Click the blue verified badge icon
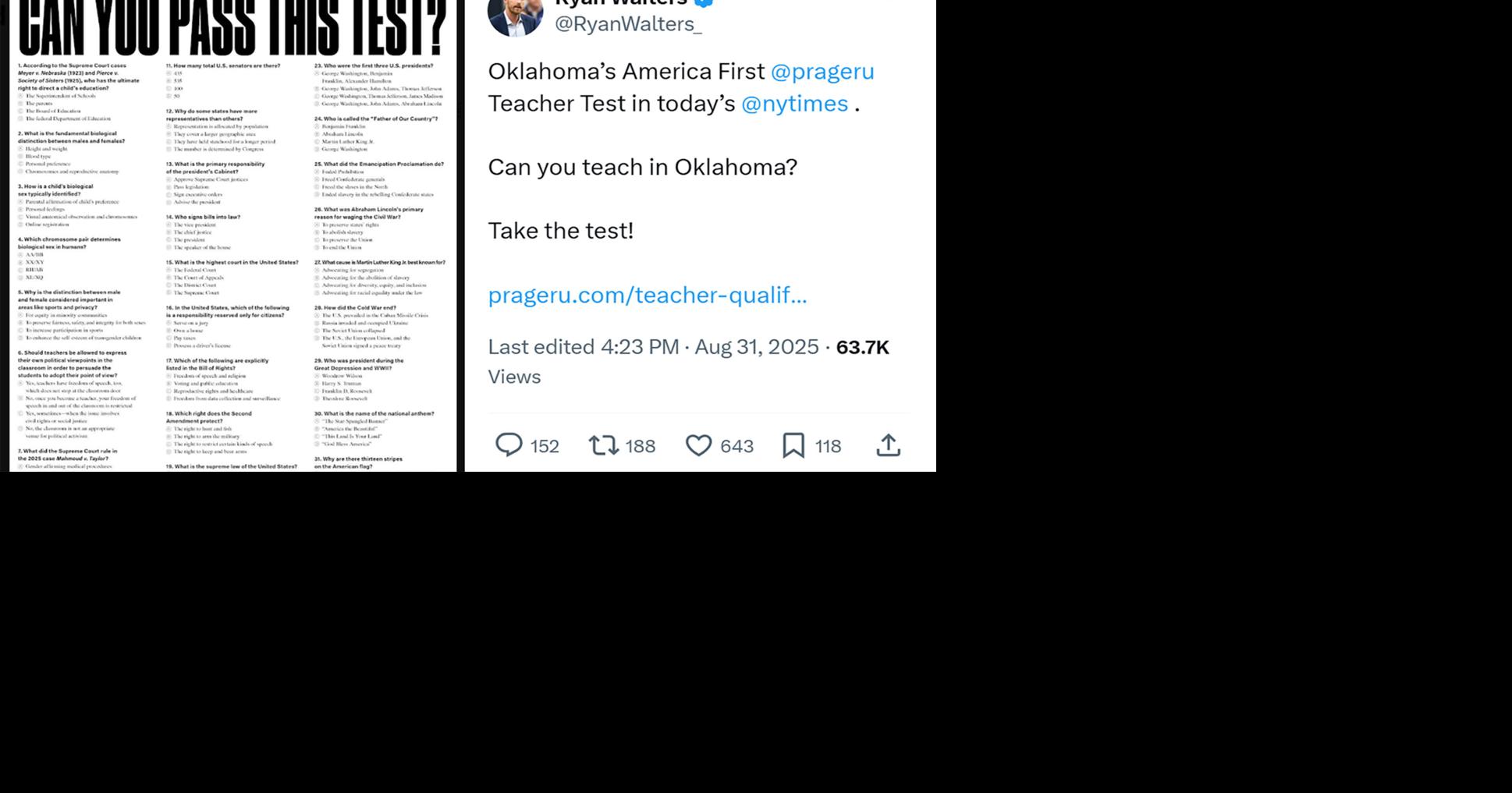 coord(704,2)
